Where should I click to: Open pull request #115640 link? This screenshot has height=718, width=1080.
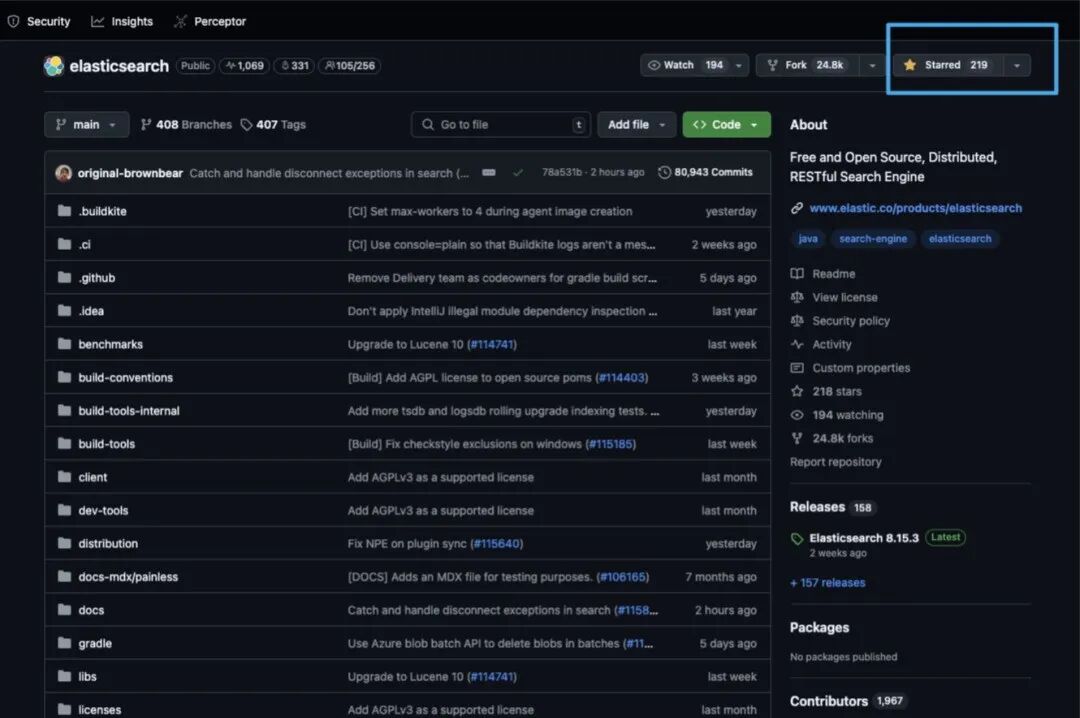(x=497, y=544)
